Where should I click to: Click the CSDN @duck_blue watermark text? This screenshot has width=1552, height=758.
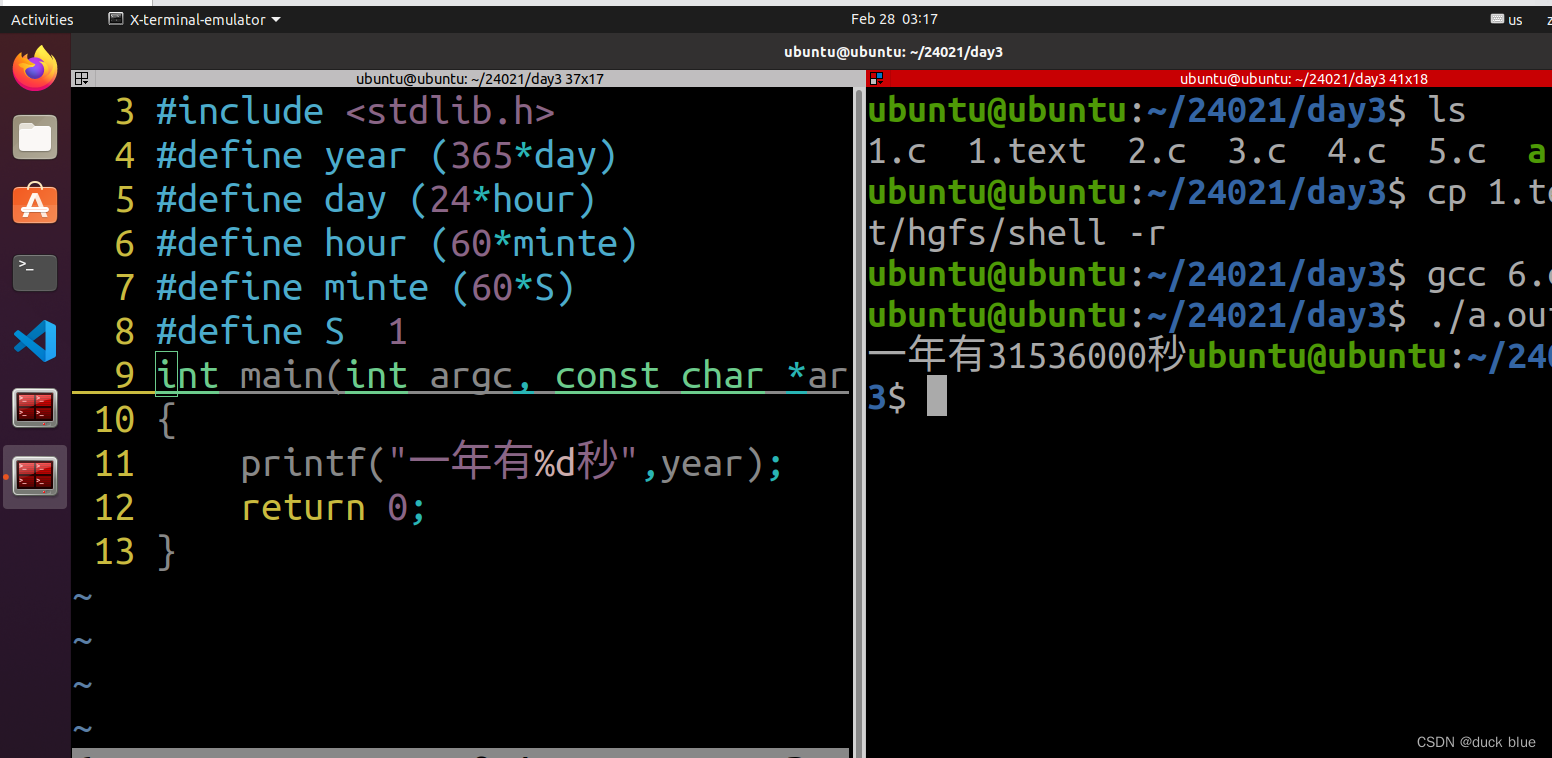[x=1476, y=742]
